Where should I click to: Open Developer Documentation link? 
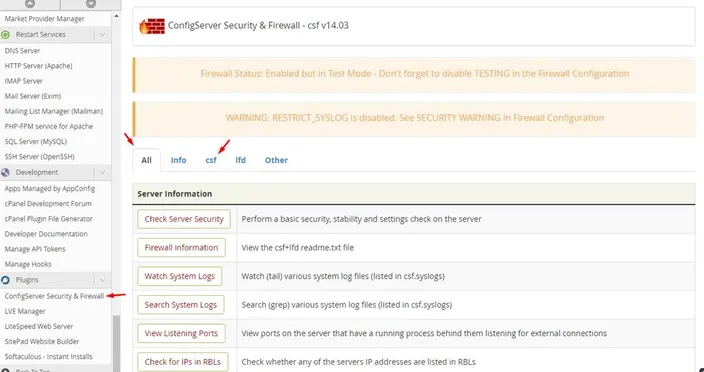pos(46,234)
